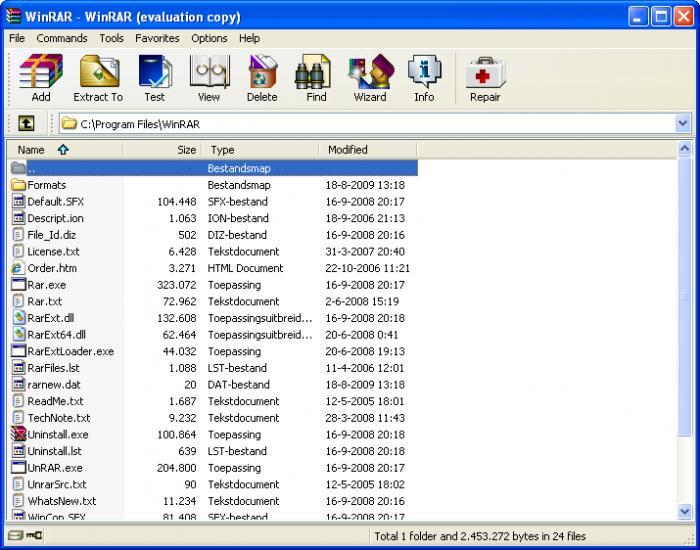The image size is (700, 550).
Task: Click the Delete recycle icon
Action: tap(262, 71)
